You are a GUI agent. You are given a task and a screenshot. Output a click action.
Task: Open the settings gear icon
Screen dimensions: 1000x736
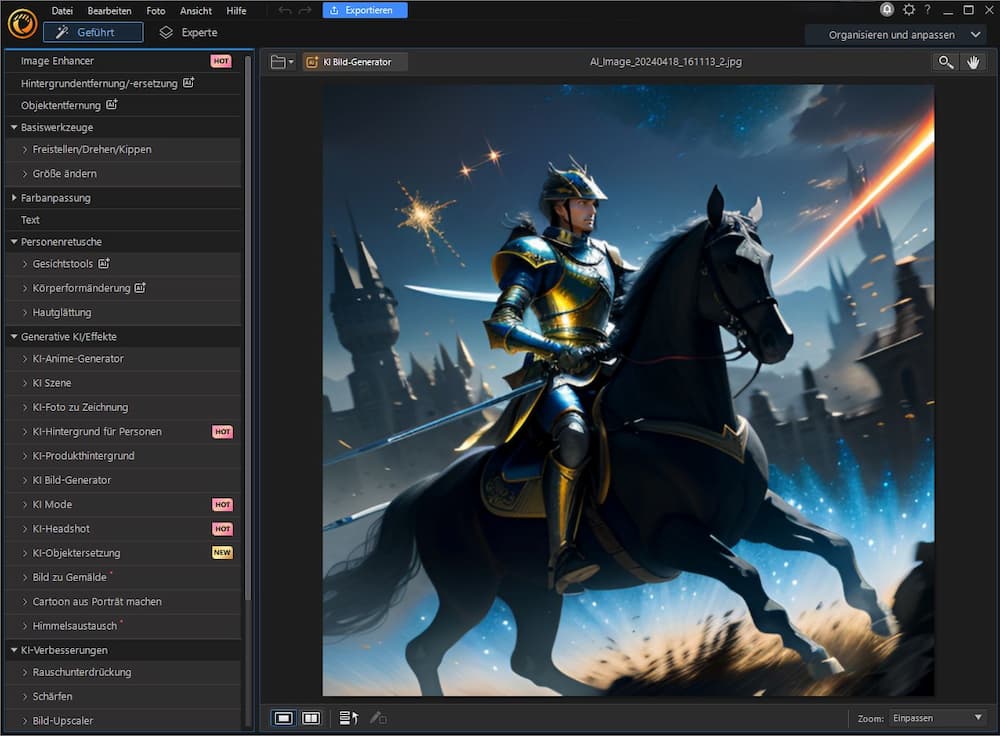(908, 10)
